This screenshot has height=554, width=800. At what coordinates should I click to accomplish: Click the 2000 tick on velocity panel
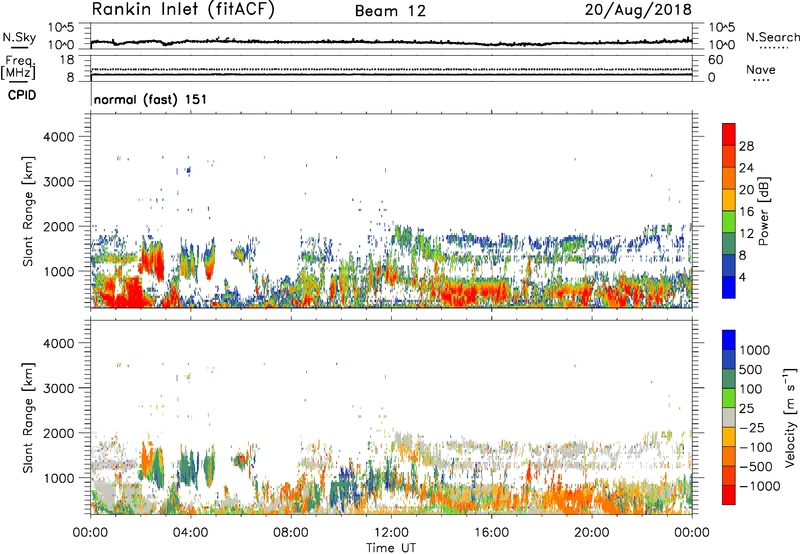click(x=58, y=433)
